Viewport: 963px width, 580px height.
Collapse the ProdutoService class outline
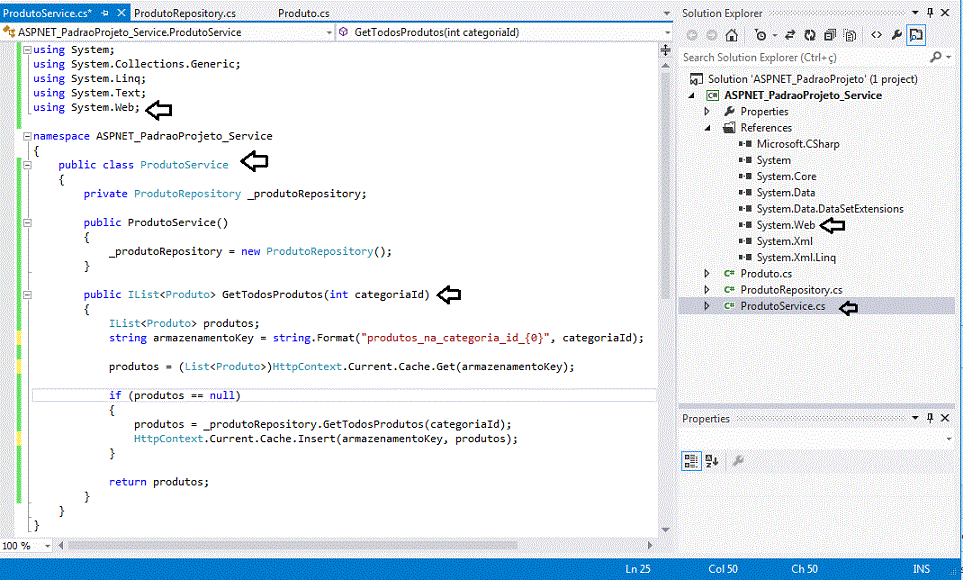pyautogui.click(x=27, y=165)
